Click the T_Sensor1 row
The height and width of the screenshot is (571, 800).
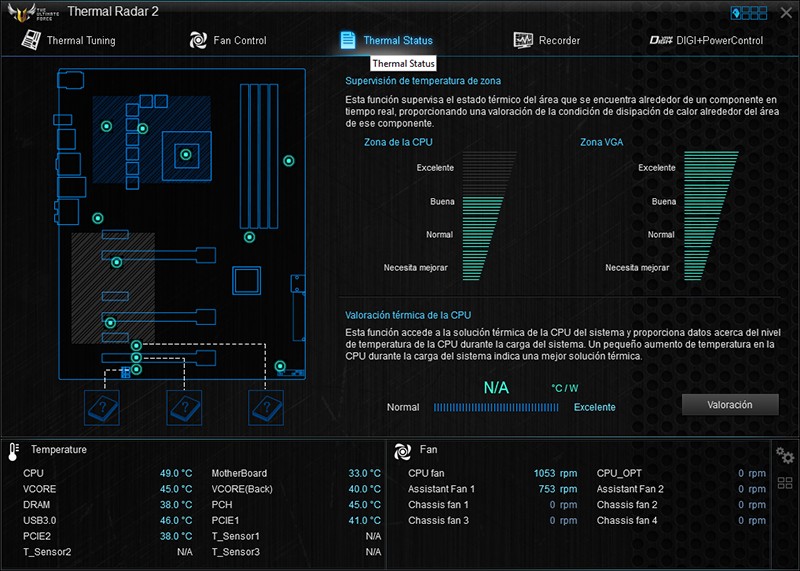click(x=296, y=536)
